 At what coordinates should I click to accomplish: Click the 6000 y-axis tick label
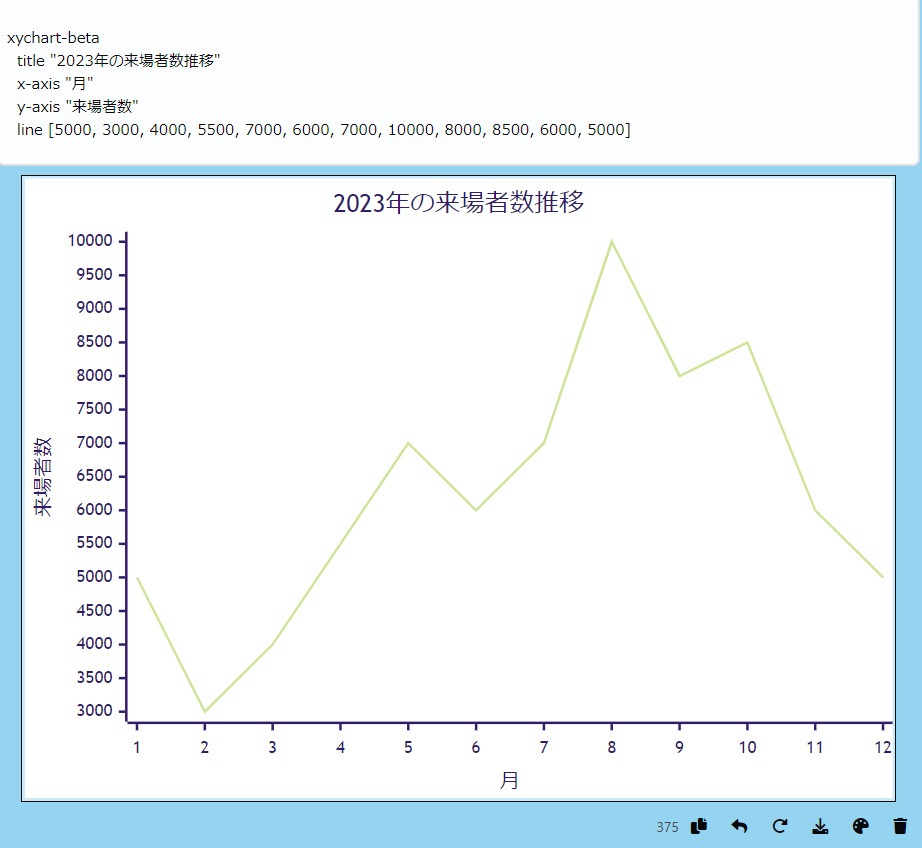94,509
